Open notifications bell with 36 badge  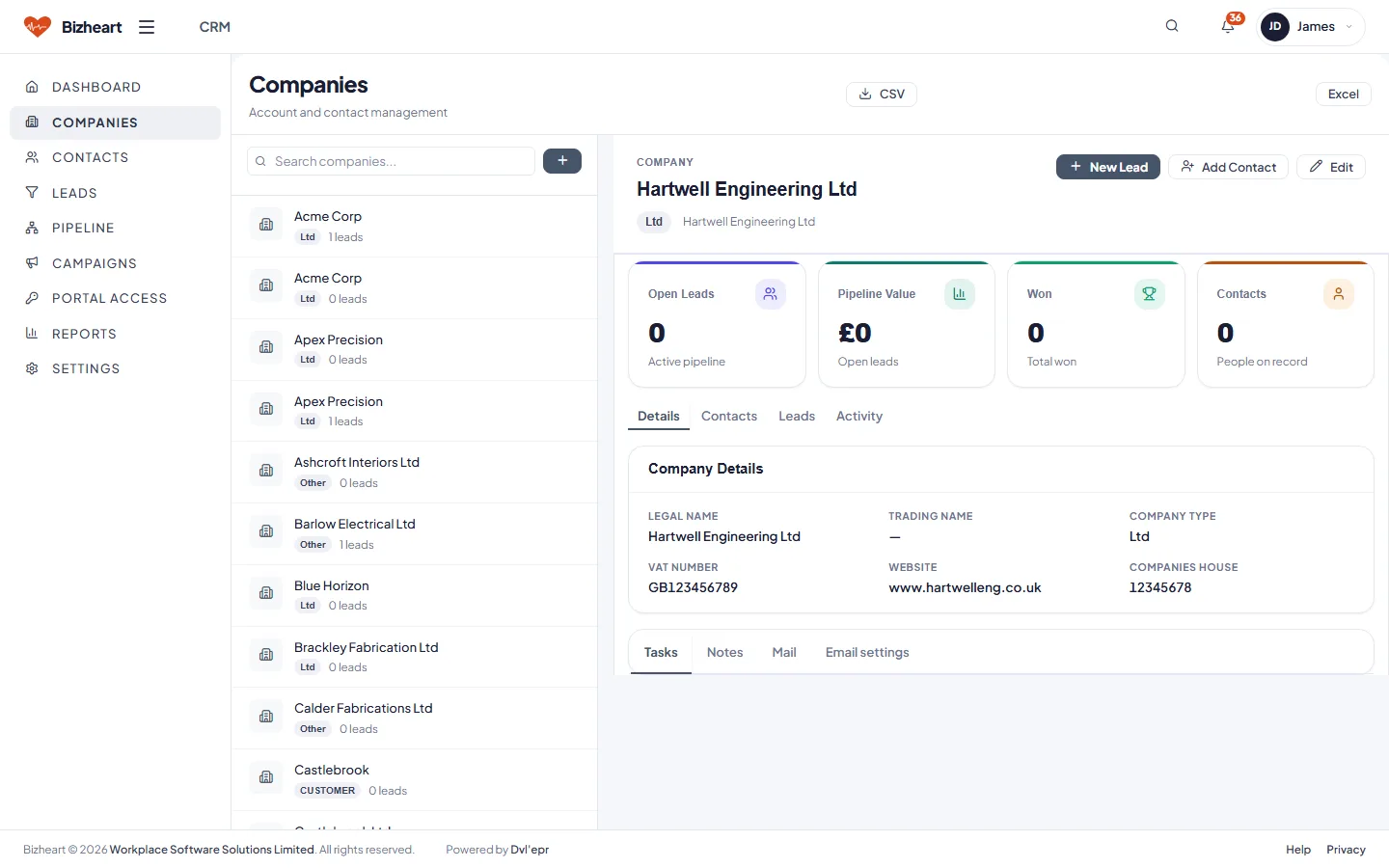pyautogui.click(x=1228, y=26)
